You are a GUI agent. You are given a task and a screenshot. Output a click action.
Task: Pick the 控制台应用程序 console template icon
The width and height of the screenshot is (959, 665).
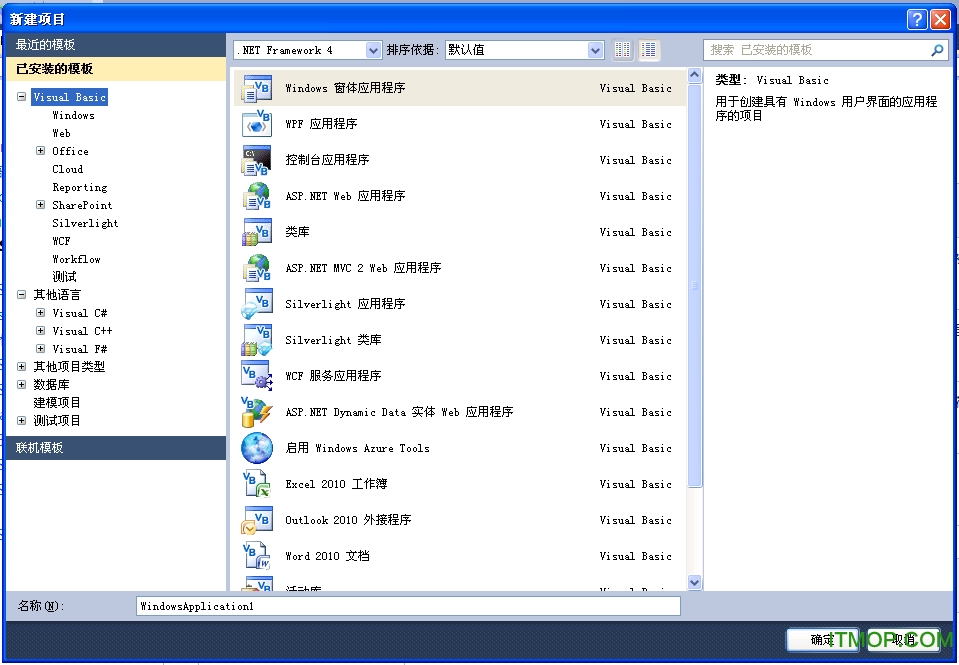(257, 160)
